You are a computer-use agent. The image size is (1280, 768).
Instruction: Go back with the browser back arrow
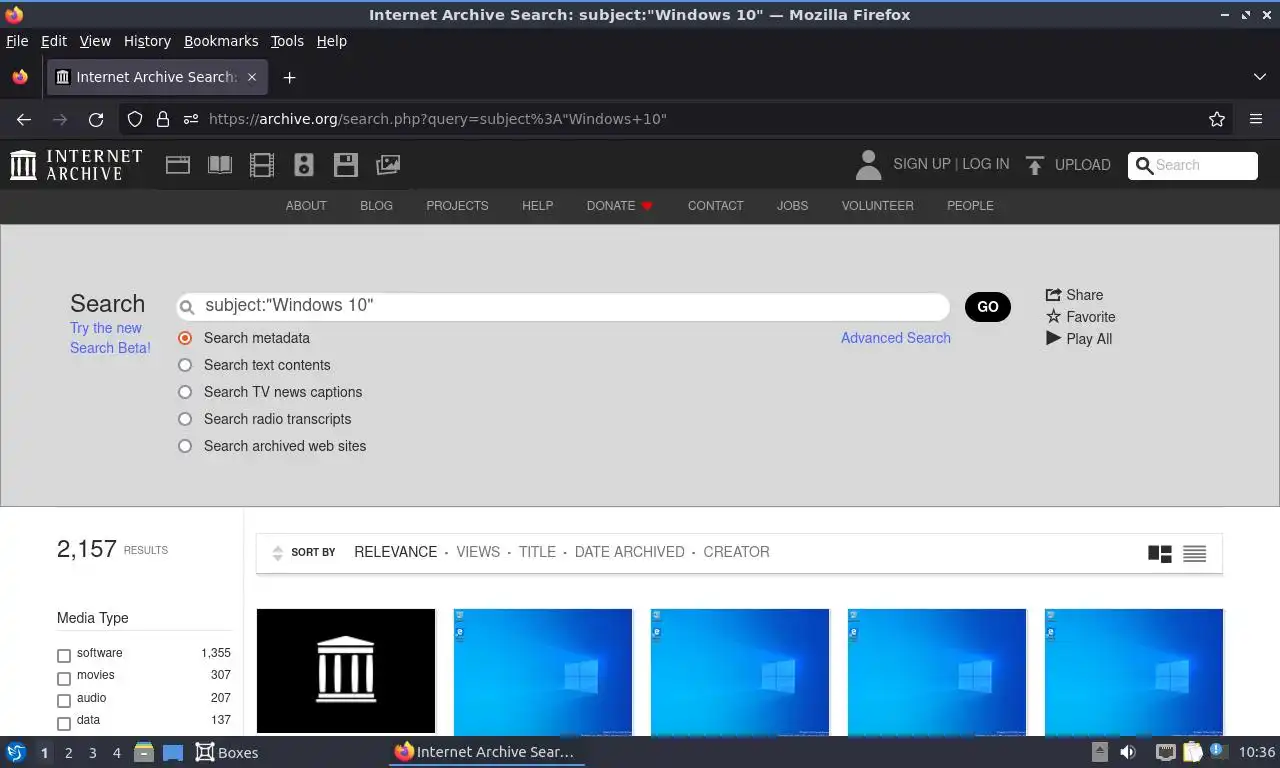24,119
